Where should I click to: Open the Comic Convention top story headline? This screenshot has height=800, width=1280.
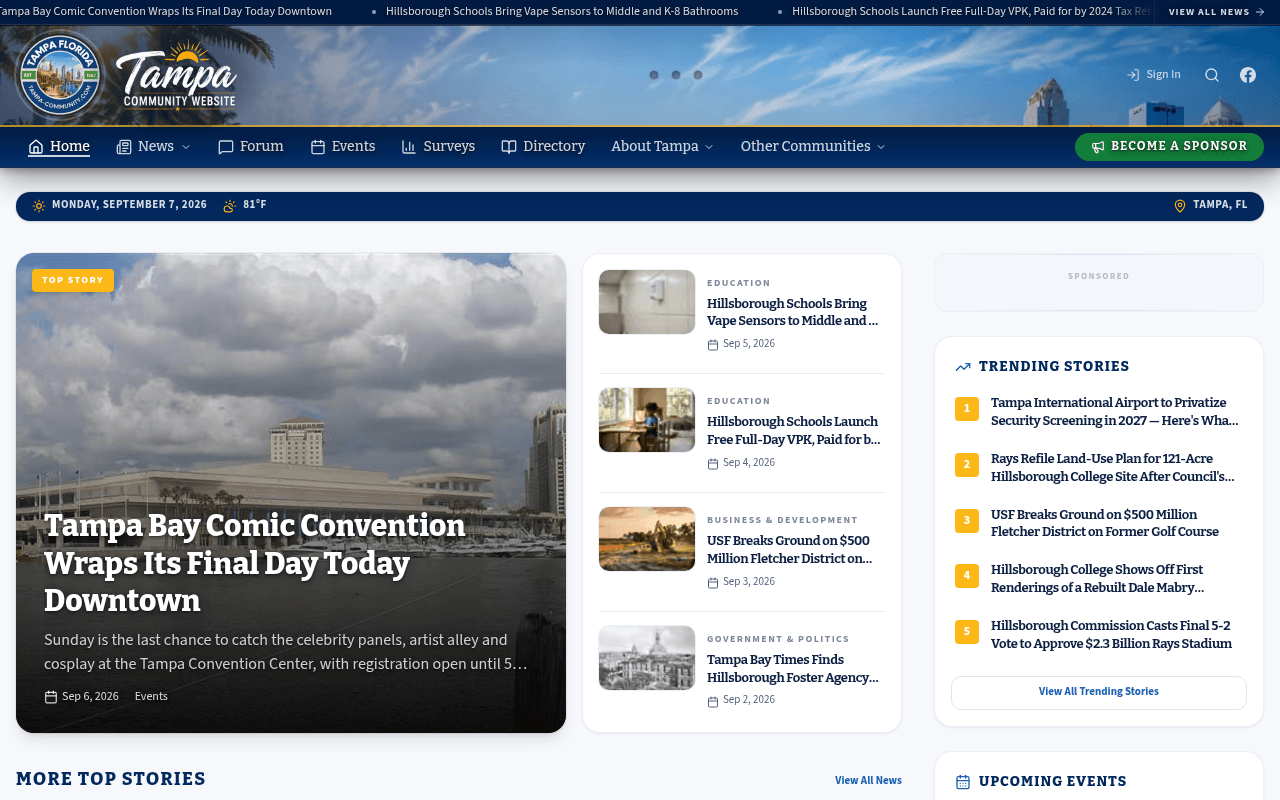[255, 563]
